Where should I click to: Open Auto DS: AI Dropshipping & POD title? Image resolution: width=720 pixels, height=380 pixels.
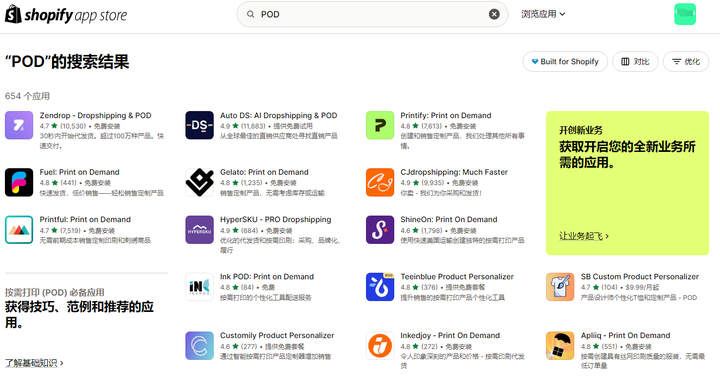click(x=278, y=115)
